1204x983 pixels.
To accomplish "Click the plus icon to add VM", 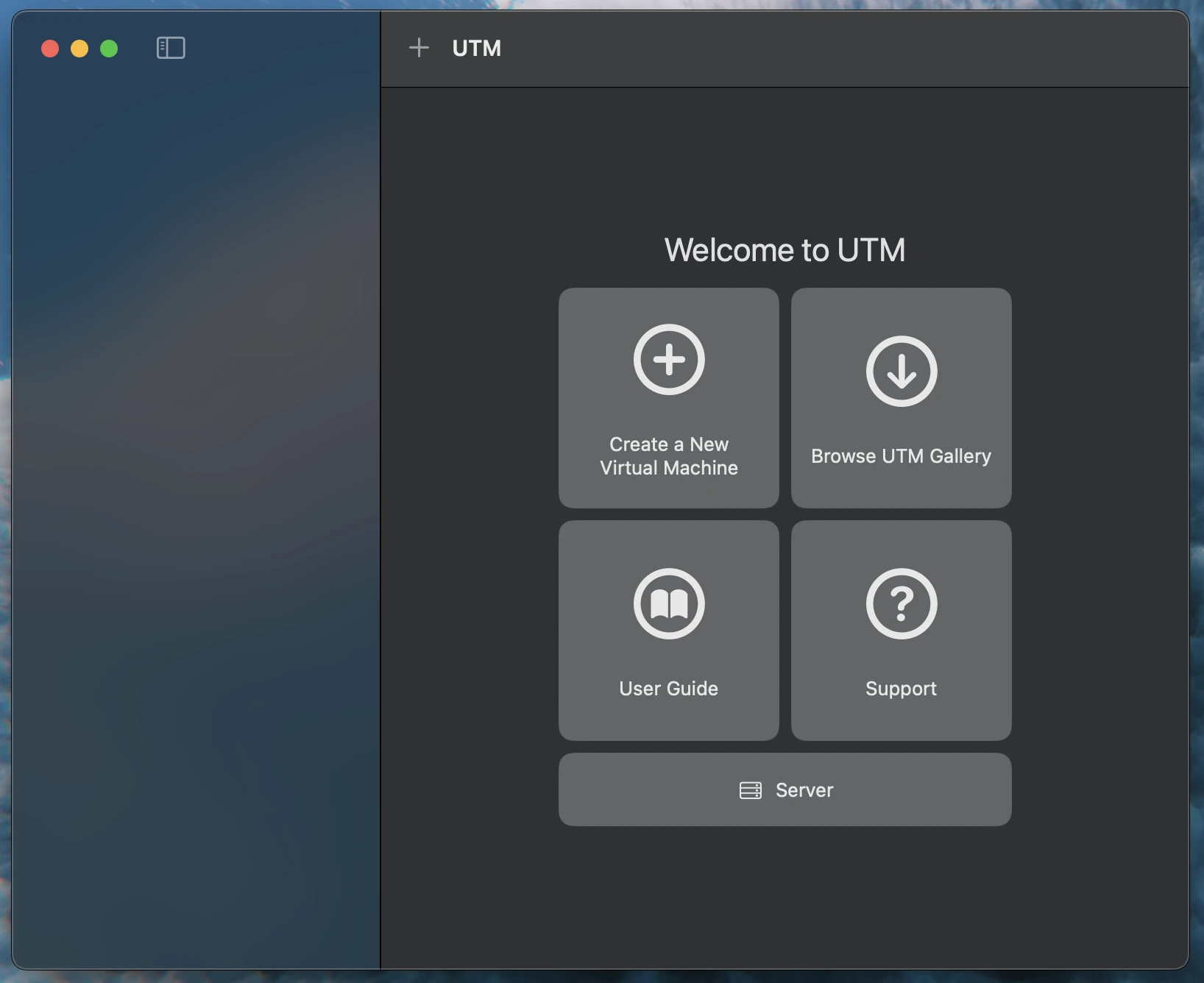I will click(419, 48).
